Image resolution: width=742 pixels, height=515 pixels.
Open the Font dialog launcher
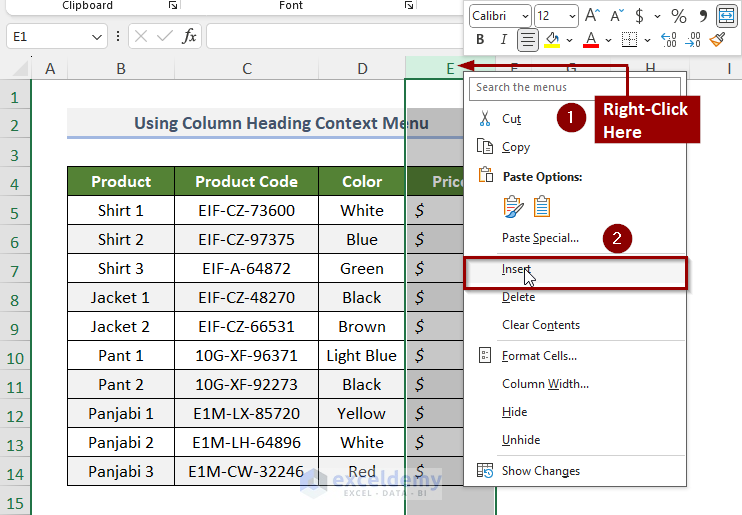409,6
